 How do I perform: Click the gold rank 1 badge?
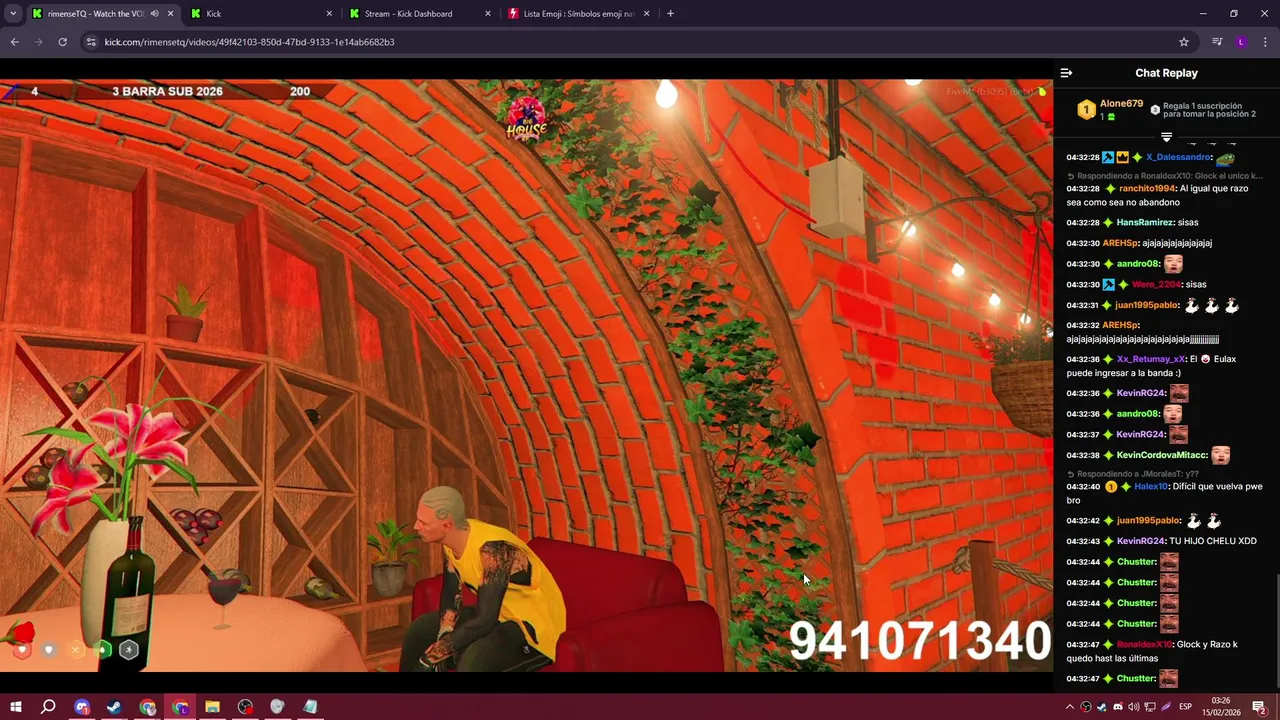click(1086, 110)
